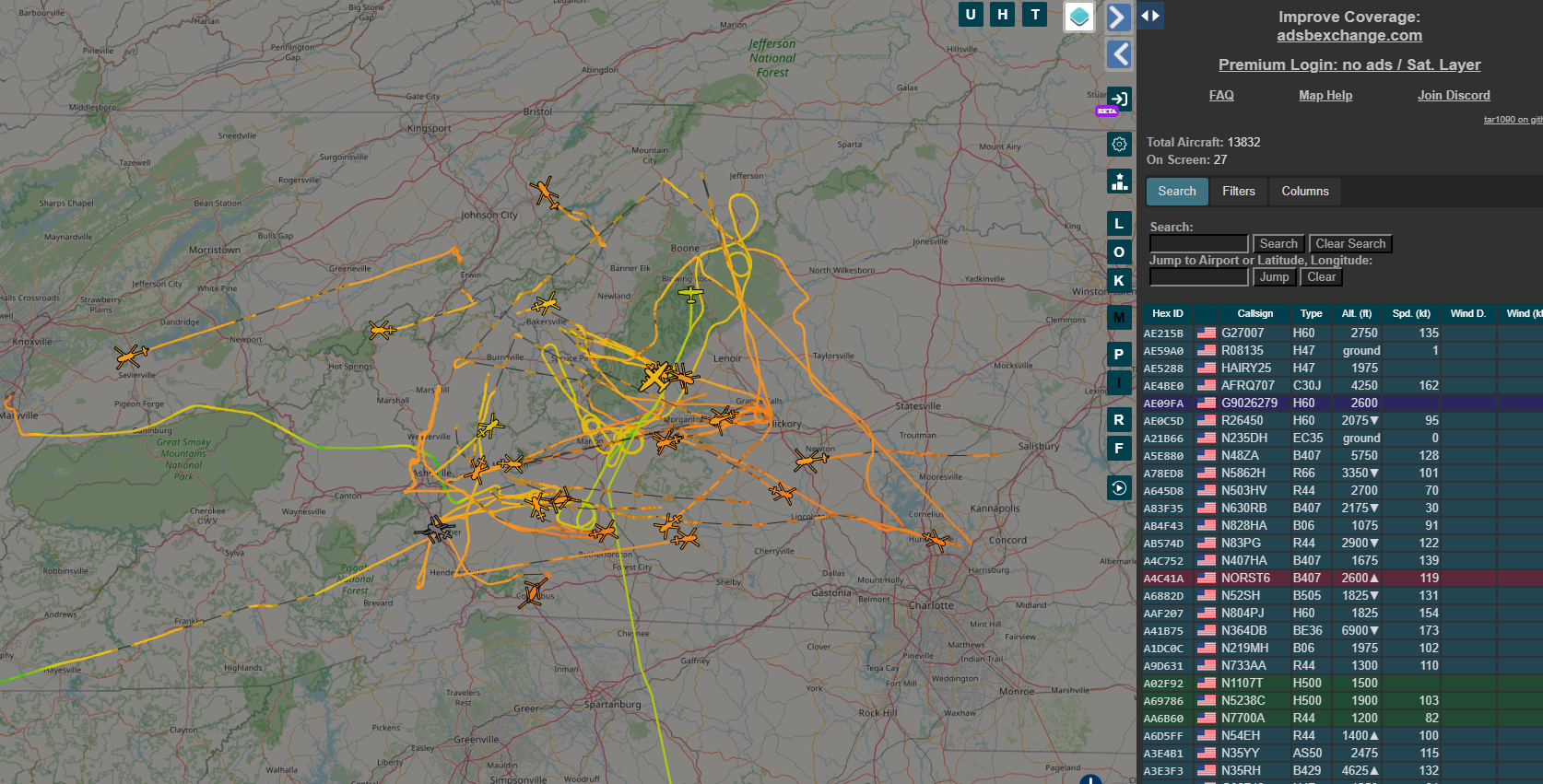This screenshot has height=784, width=1543.
Task: Select aircraft row N630RB
Action: [1341, 508]
